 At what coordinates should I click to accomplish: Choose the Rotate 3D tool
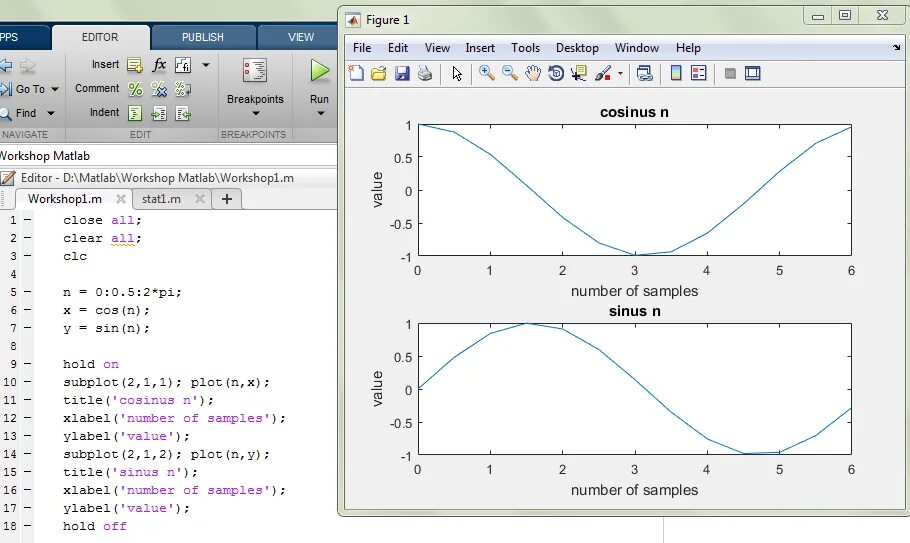pyautogui.click(x=556, y=73)
